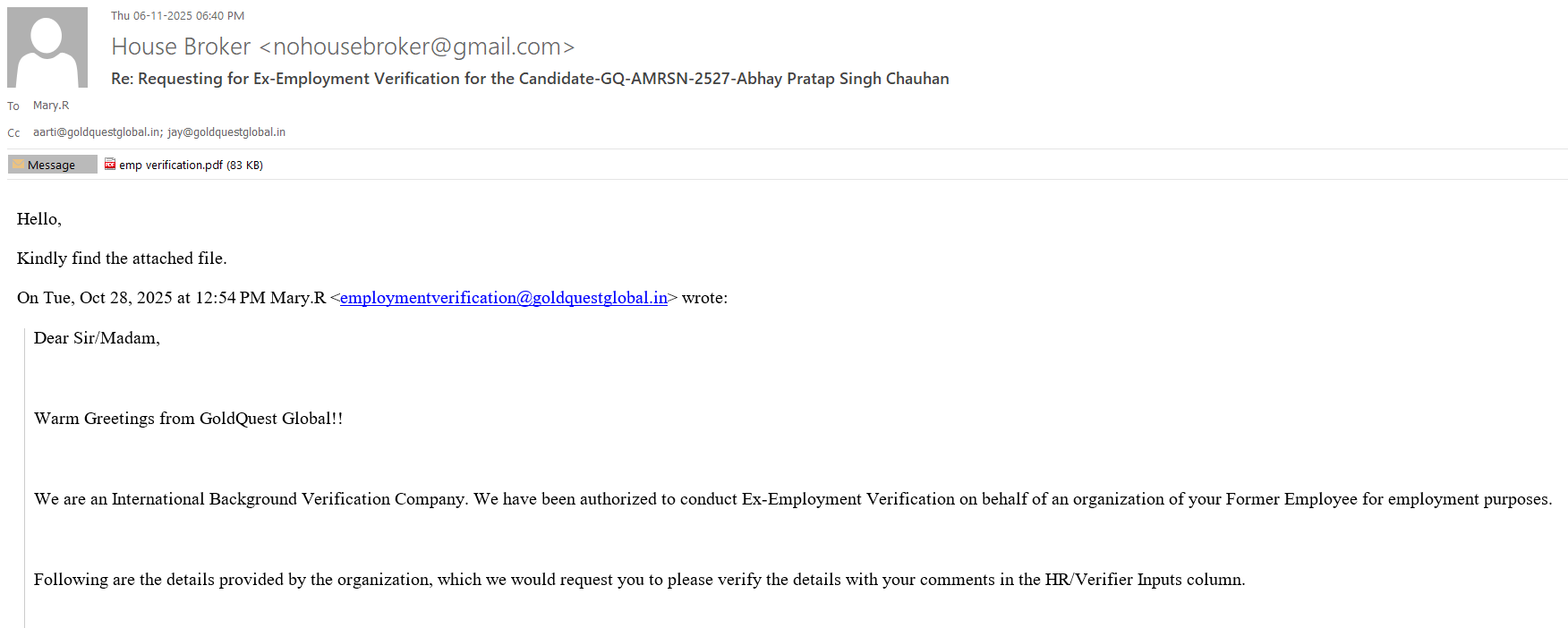Click the "Hello," greeting line
Screen dimensions: 1568x628
(x=39, y=219)
